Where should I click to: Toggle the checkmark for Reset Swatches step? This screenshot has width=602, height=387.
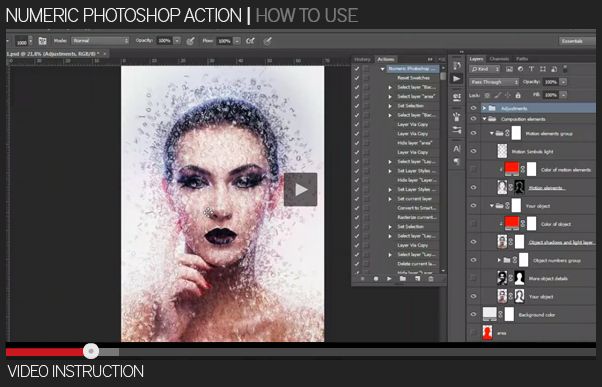click(357, 78)
